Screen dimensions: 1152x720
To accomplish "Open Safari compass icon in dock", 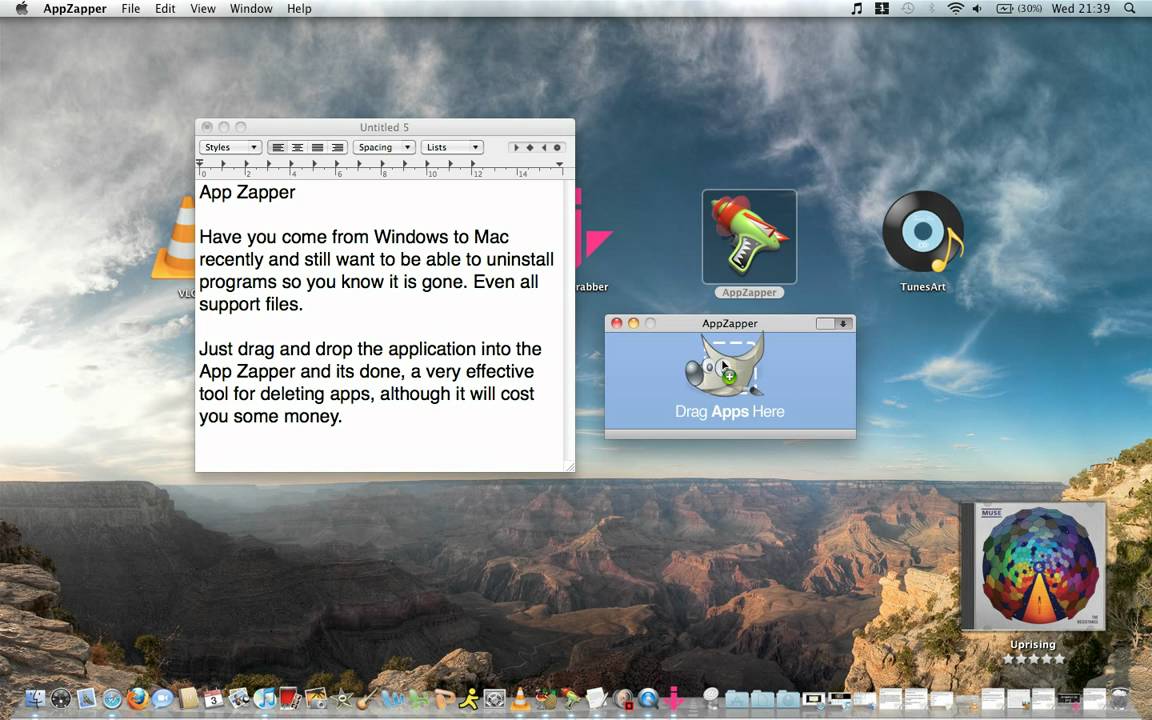I will (x=112, y=699).
